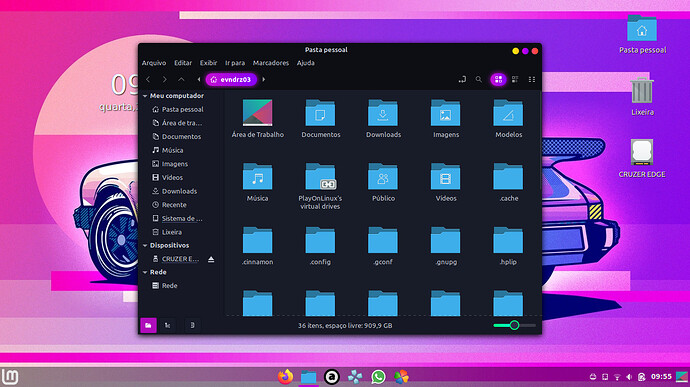
Task: Launch Firefox from the panel
Action: click(x=285, y=377)
